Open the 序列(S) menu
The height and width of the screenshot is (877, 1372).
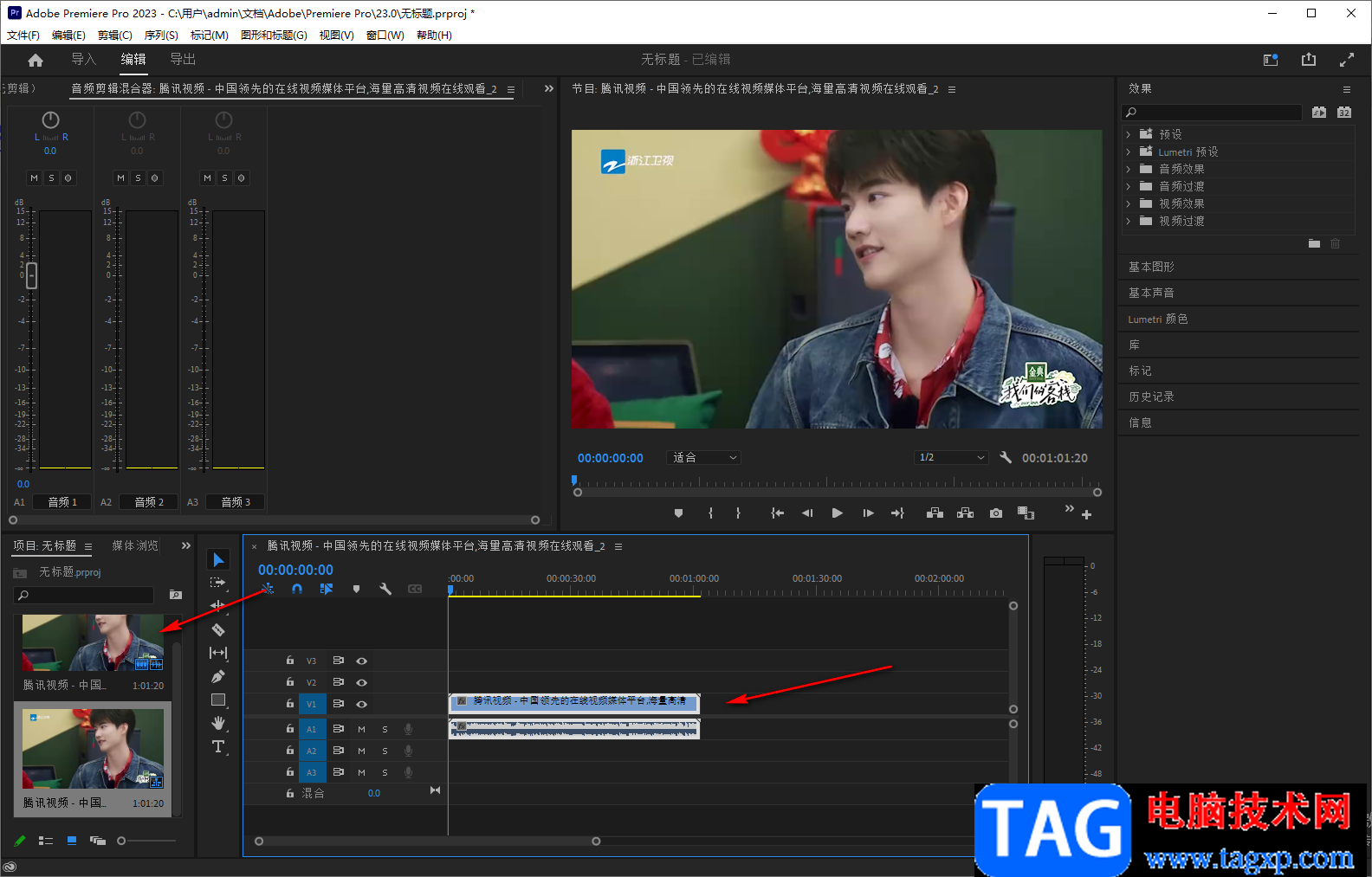161,35
